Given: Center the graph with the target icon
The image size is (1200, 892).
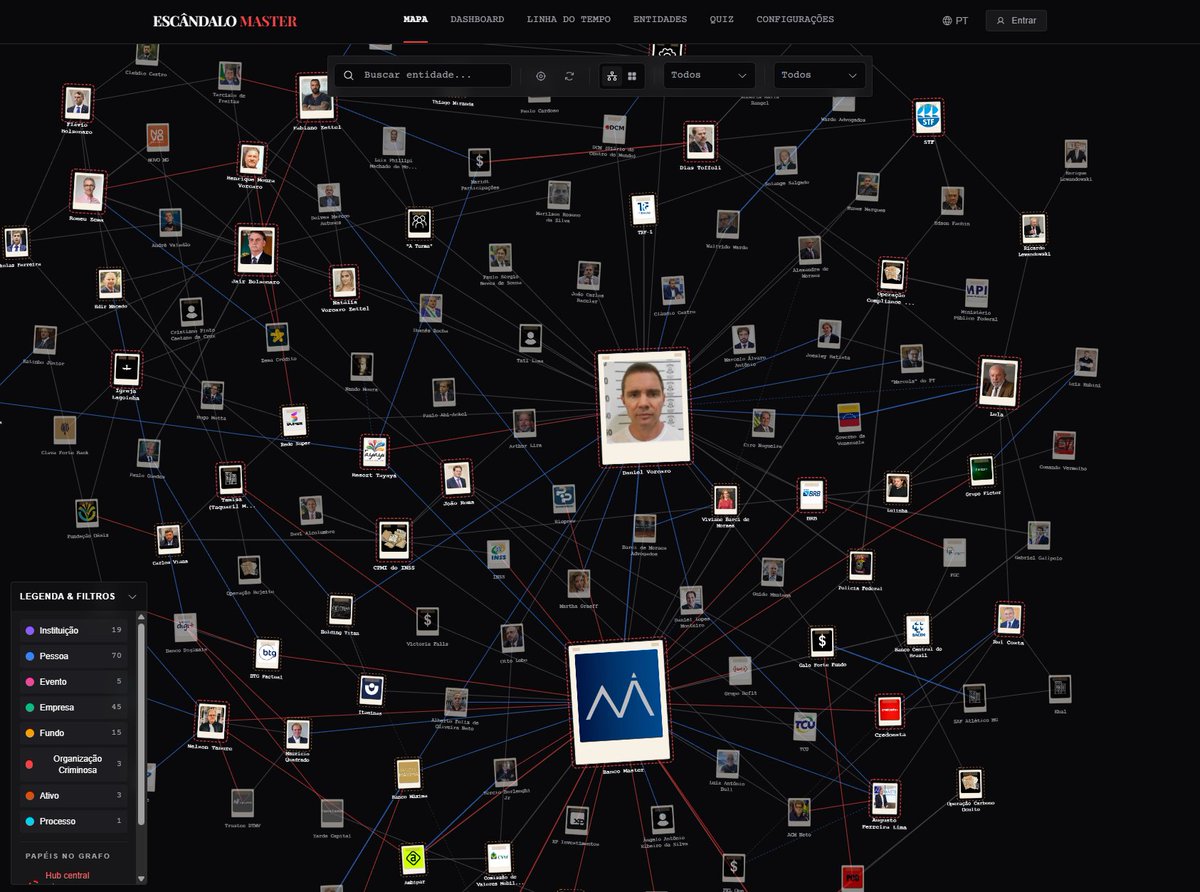Looking at the screenshot, I should pyautogui.click(x=541, y=76).
